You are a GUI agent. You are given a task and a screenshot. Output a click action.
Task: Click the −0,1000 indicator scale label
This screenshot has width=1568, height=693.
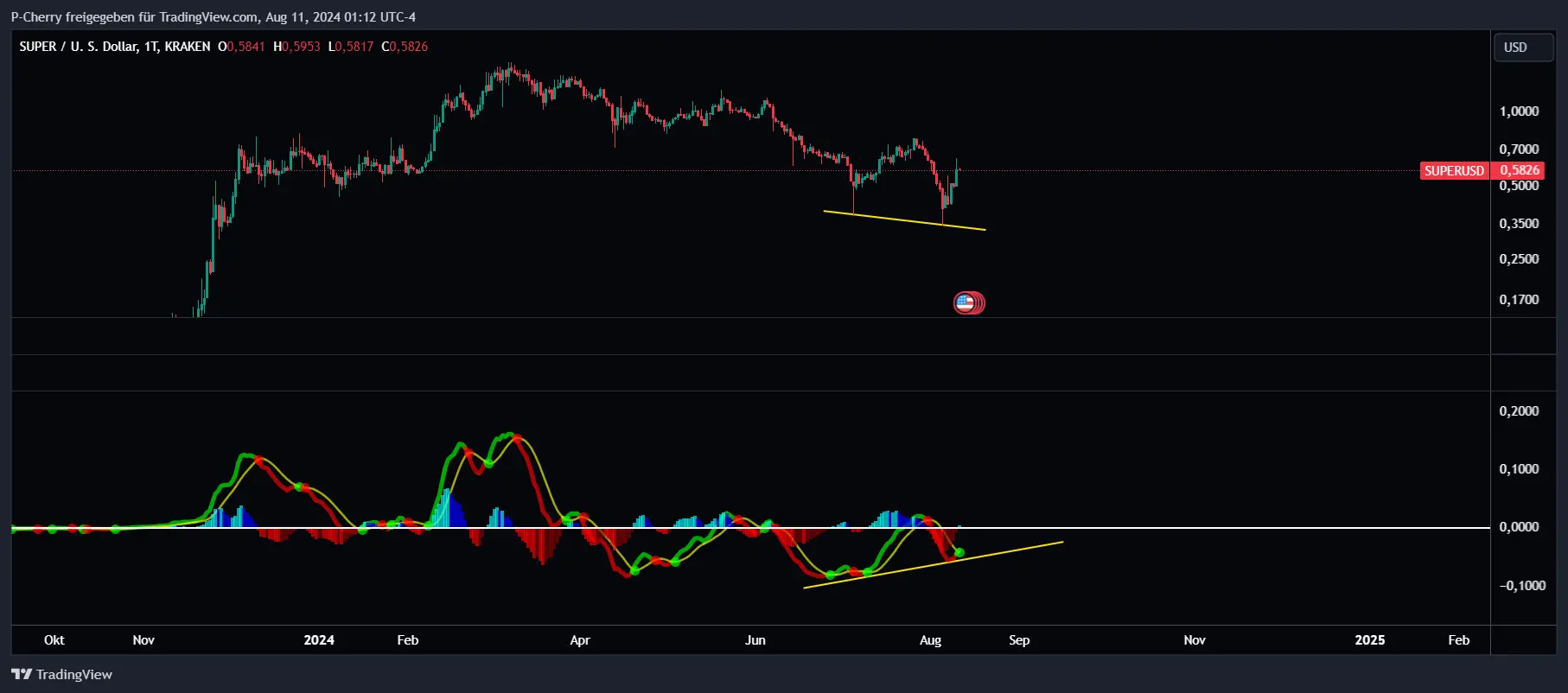tap(1522, 586)
